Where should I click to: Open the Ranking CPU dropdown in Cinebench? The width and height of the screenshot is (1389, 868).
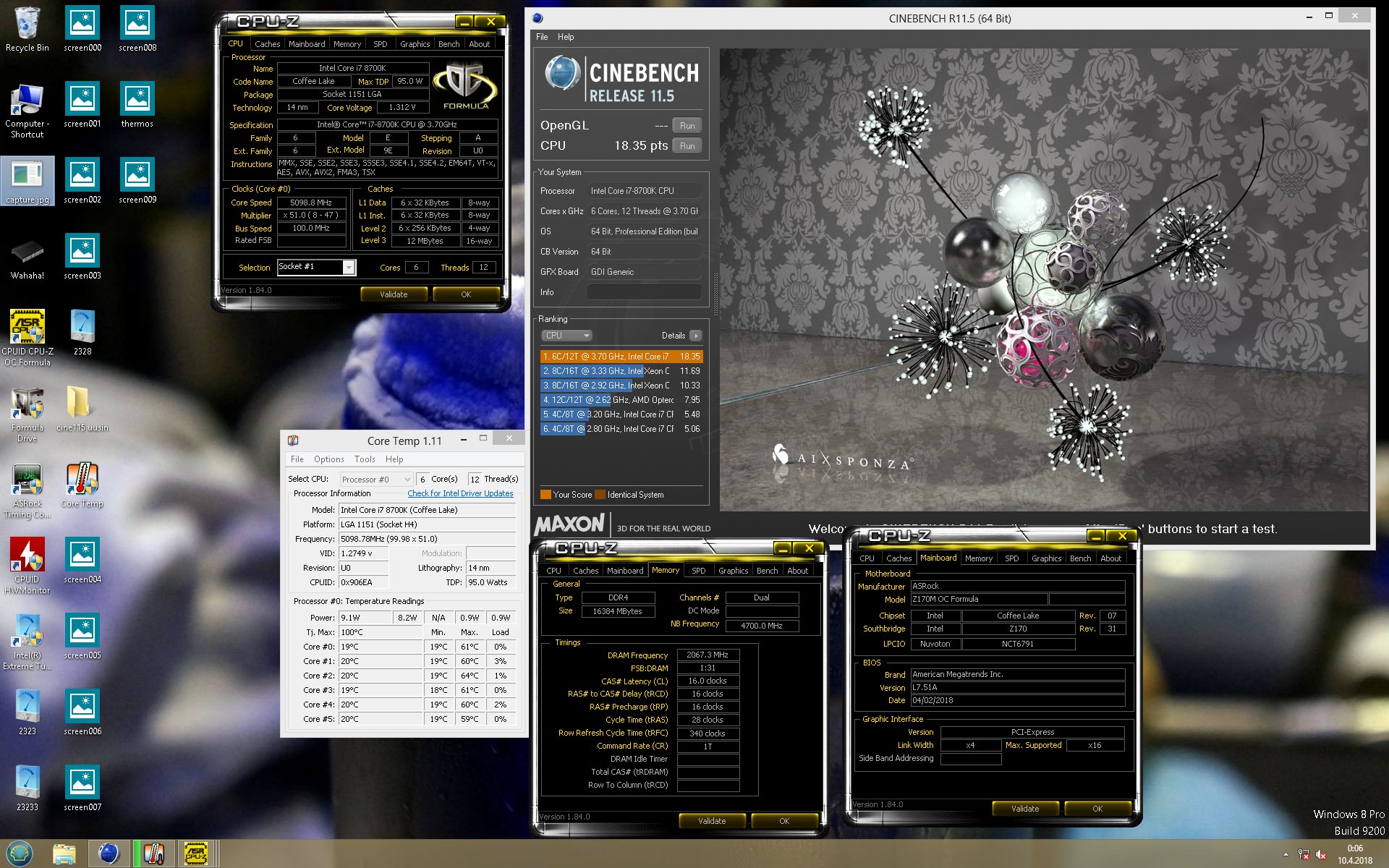pos(566,336)
